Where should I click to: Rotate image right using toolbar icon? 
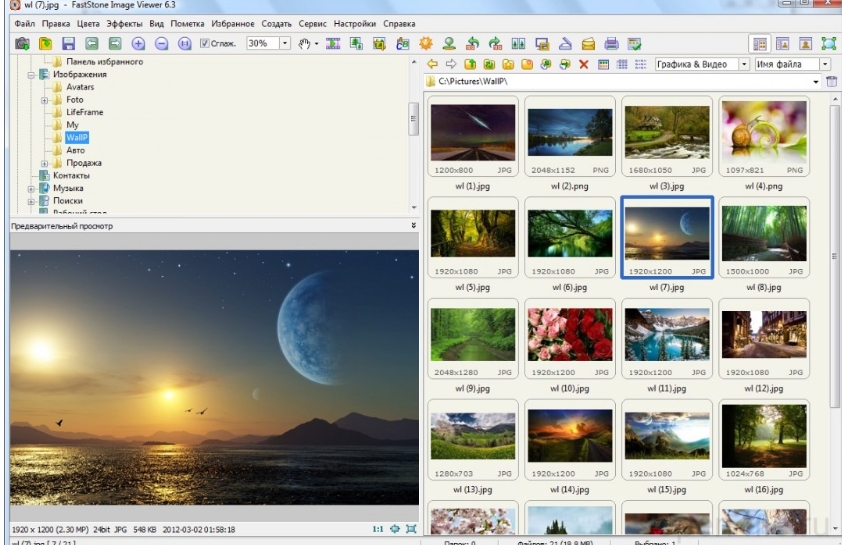[x=495, y=43]
